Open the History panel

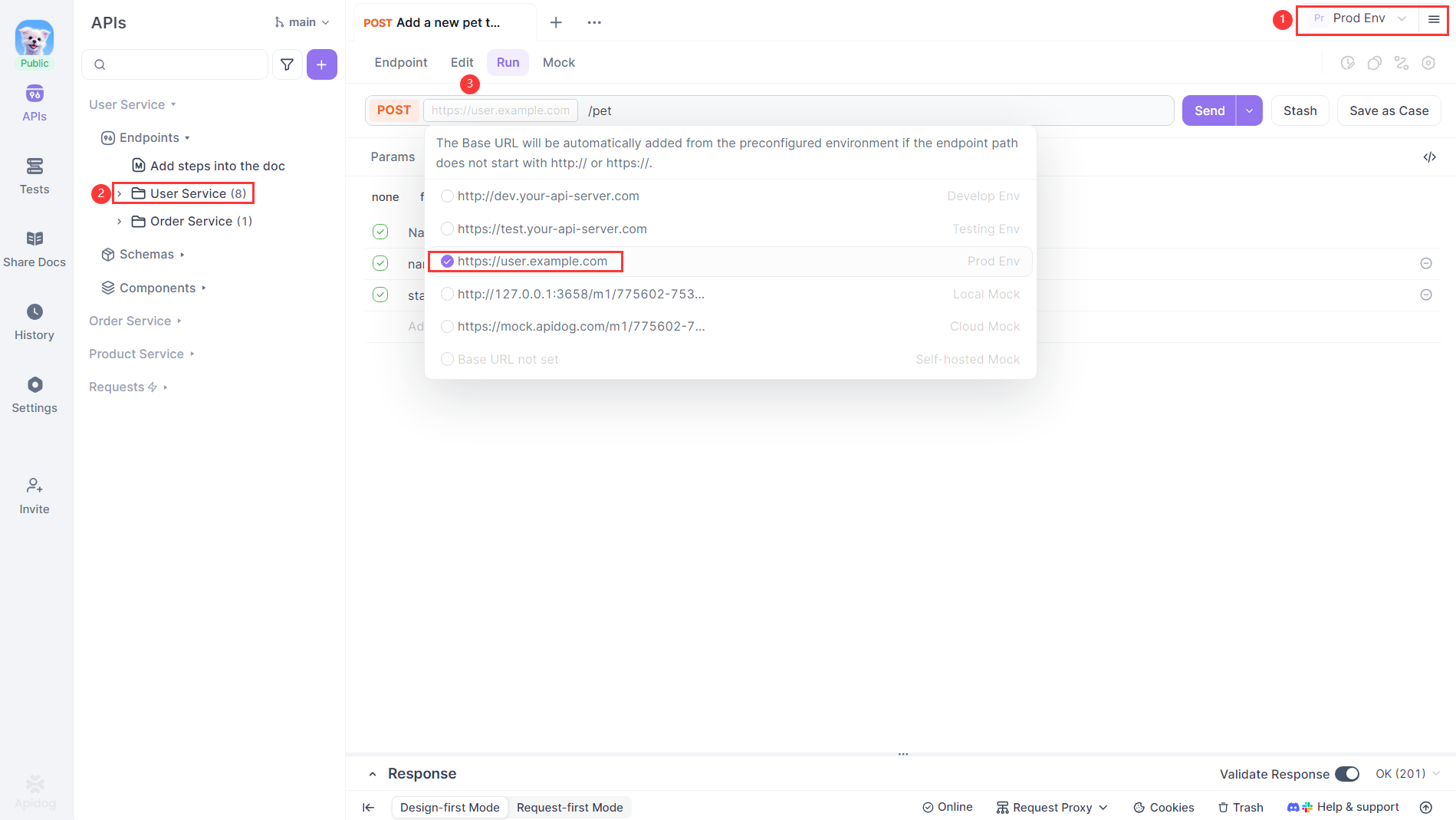pyautogui.click(x=35, y=322)
